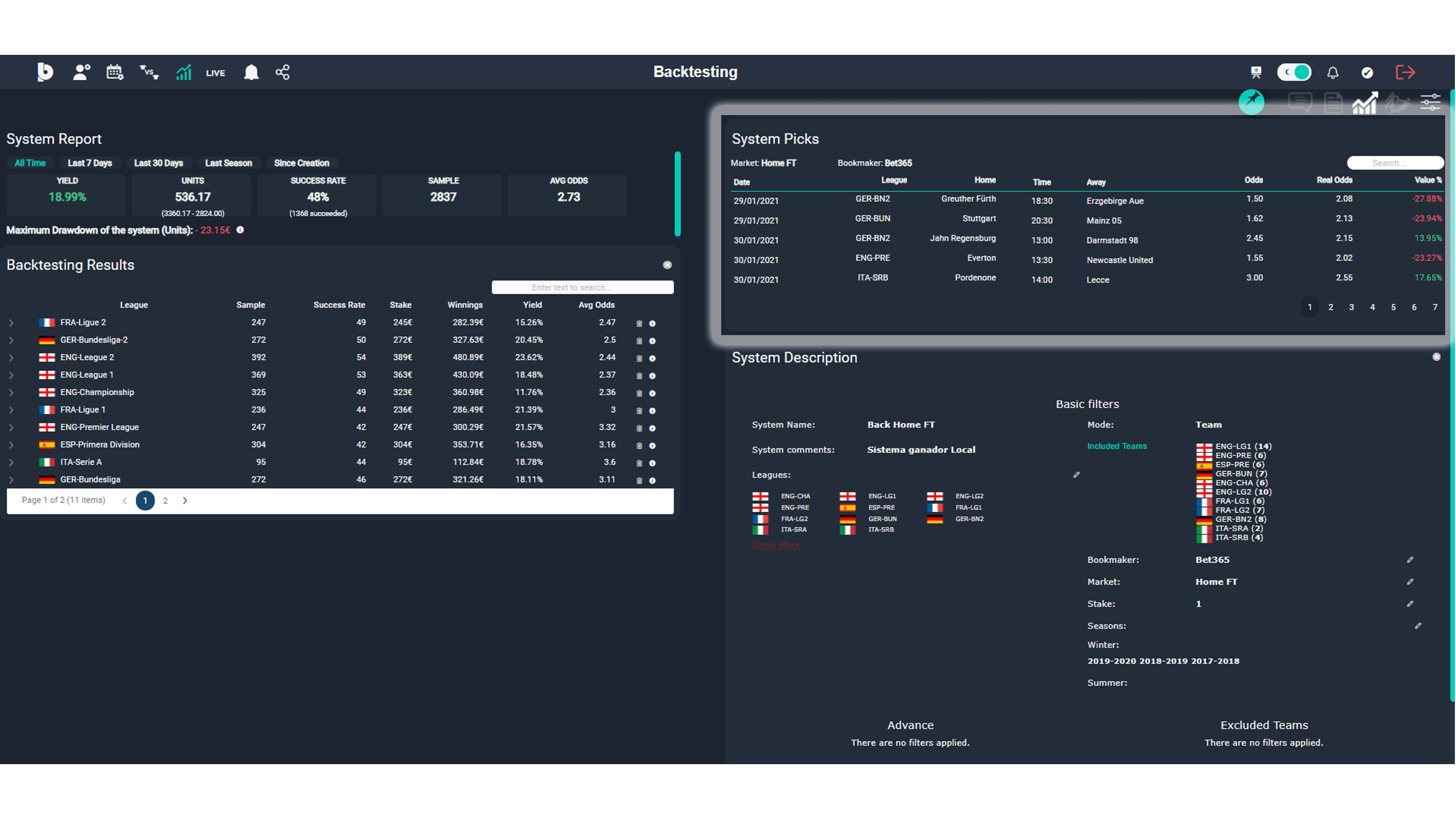Open the system settings sliders icon

(1431, 102)
